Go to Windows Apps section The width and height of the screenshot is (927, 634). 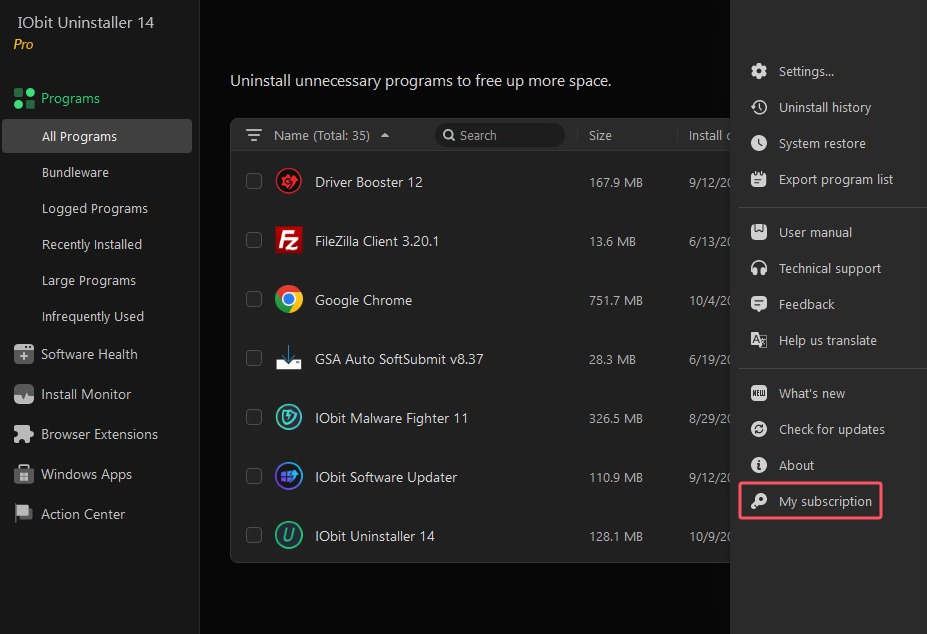[86, 474]
